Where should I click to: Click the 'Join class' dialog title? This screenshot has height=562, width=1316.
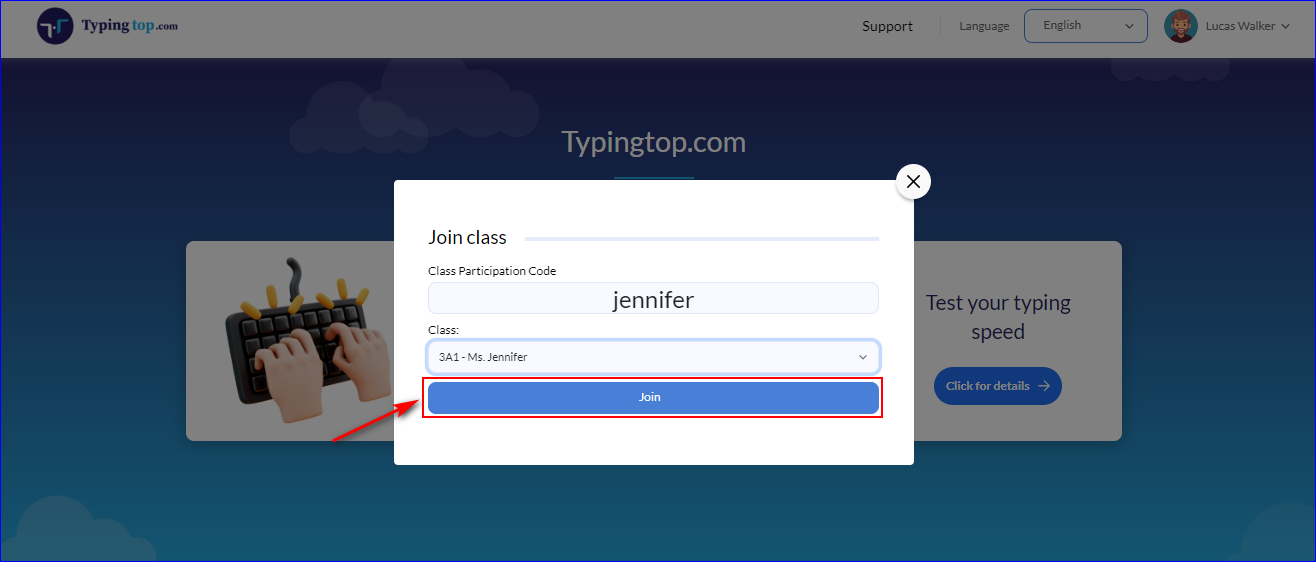(467, 237)
